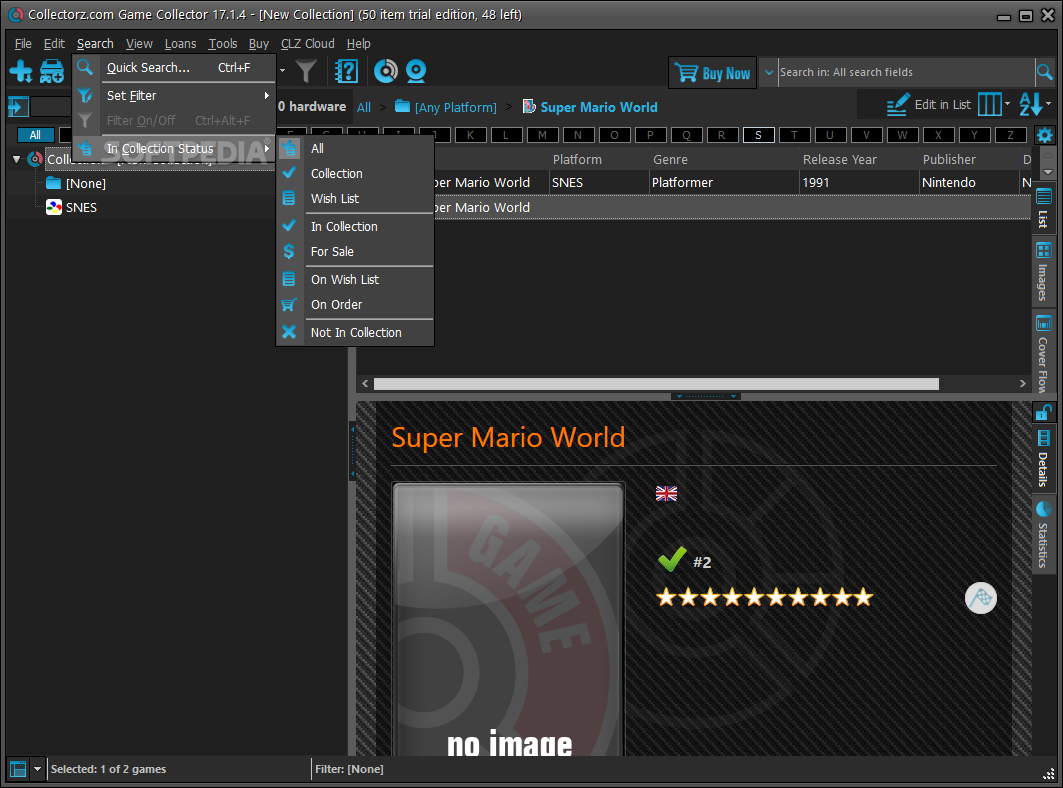This screenshot has width=1063, height=788.
Task: Click the gray funnel filter toolbar icon
Action: (x=306, y=71)
